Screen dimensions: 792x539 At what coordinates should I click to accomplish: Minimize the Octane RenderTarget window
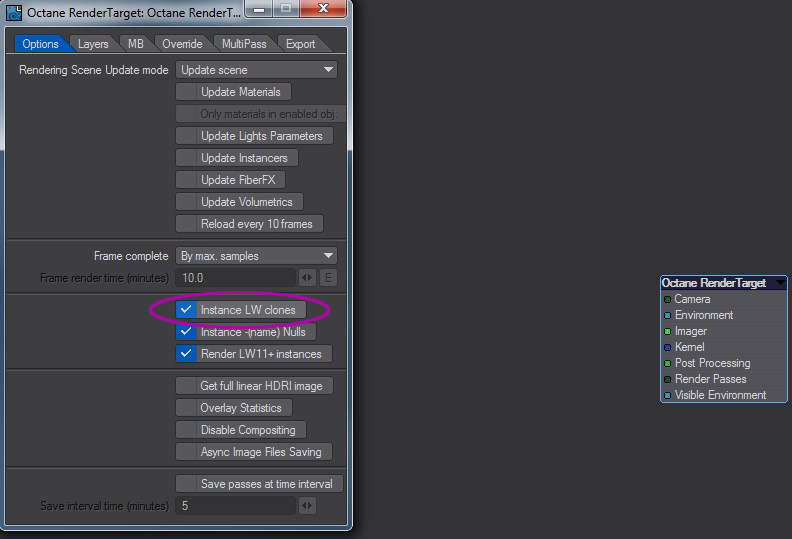[259, 9]
